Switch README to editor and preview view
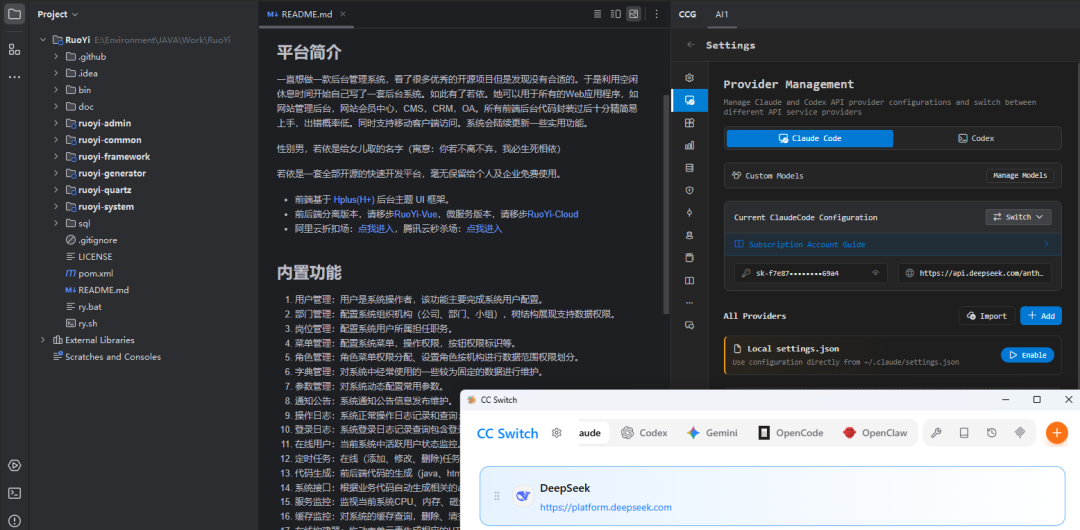Viewport: 1080px width, 530px height. pos(616,14)
